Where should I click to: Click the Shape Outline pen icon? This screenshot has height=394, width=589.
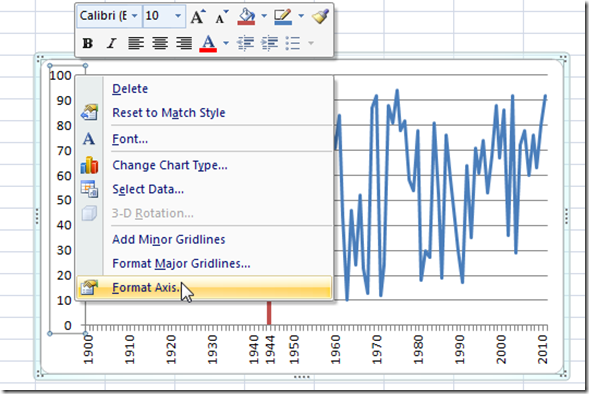click(x=283, y=17)
